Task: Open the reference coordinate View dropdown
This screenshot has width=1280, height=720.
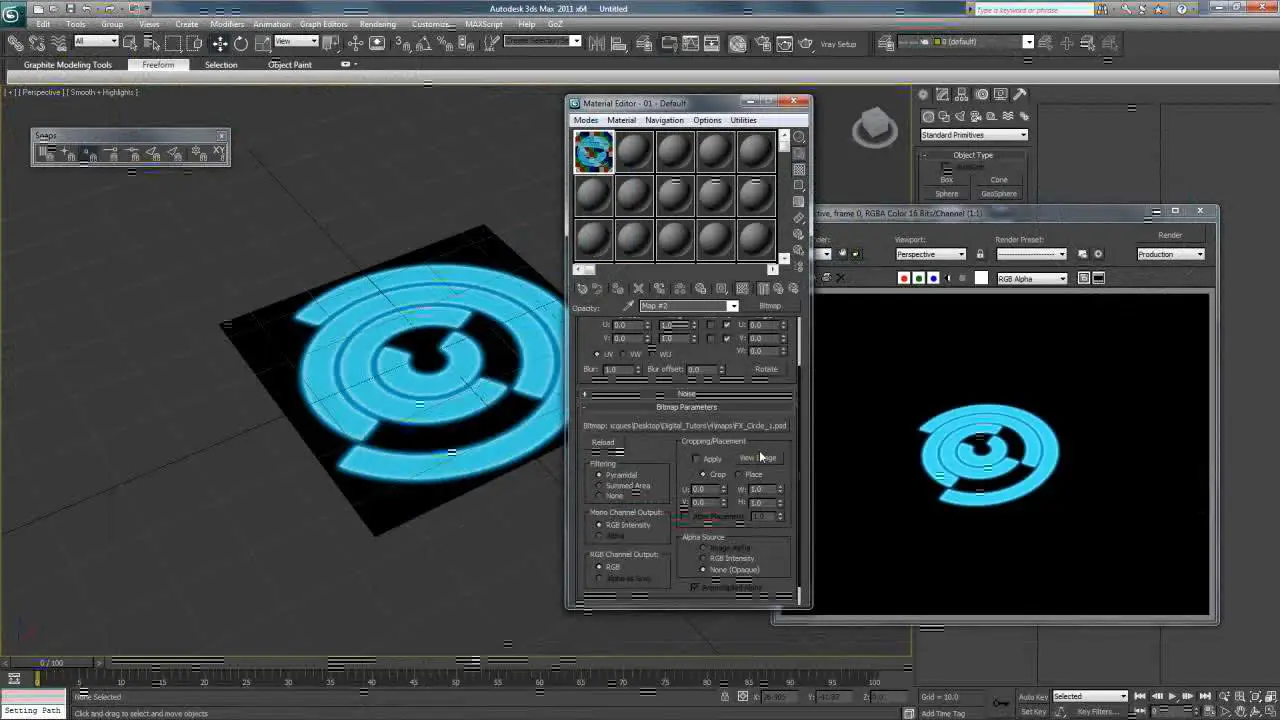Action: (296, 42)
